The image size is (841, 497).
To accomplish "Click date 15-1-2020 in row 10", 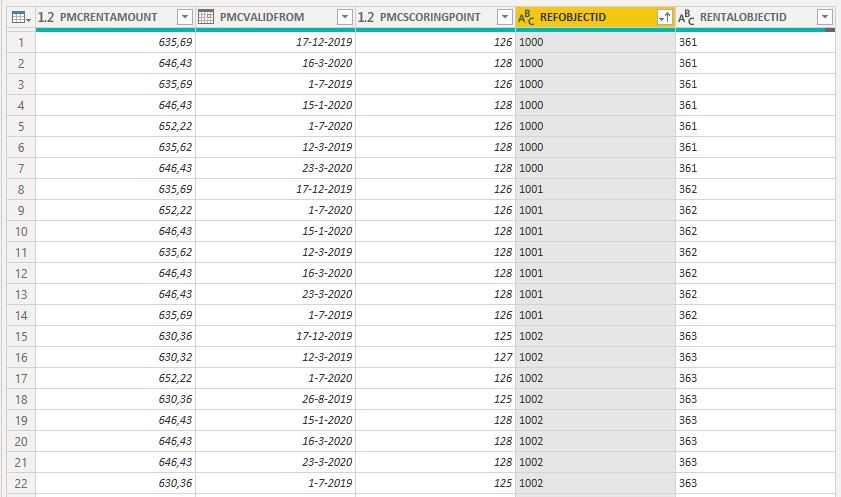I will tap(327, 231).
